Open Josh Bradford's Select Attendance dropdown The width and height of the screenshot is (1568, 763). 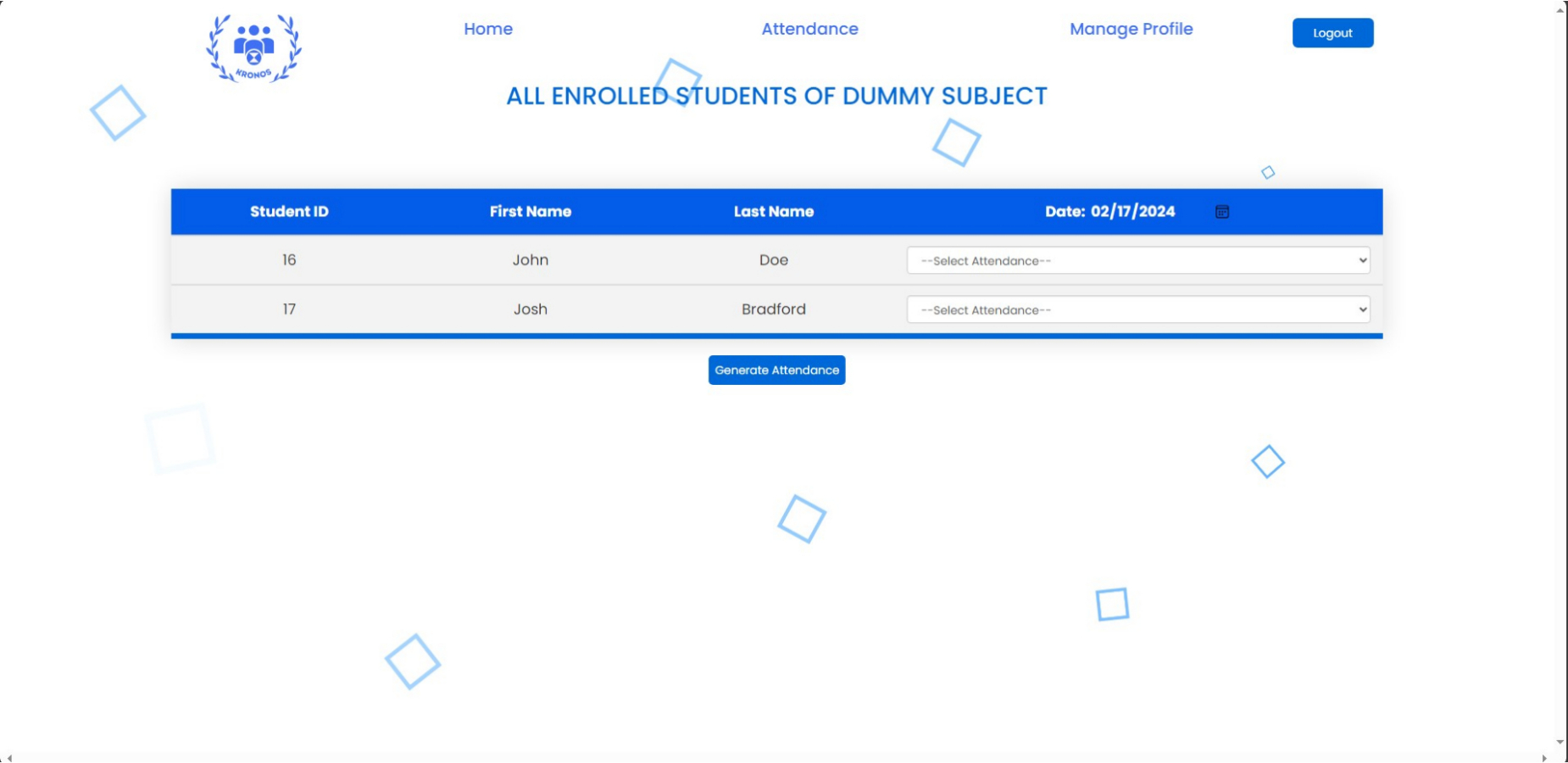click(x=1137, y=310)
